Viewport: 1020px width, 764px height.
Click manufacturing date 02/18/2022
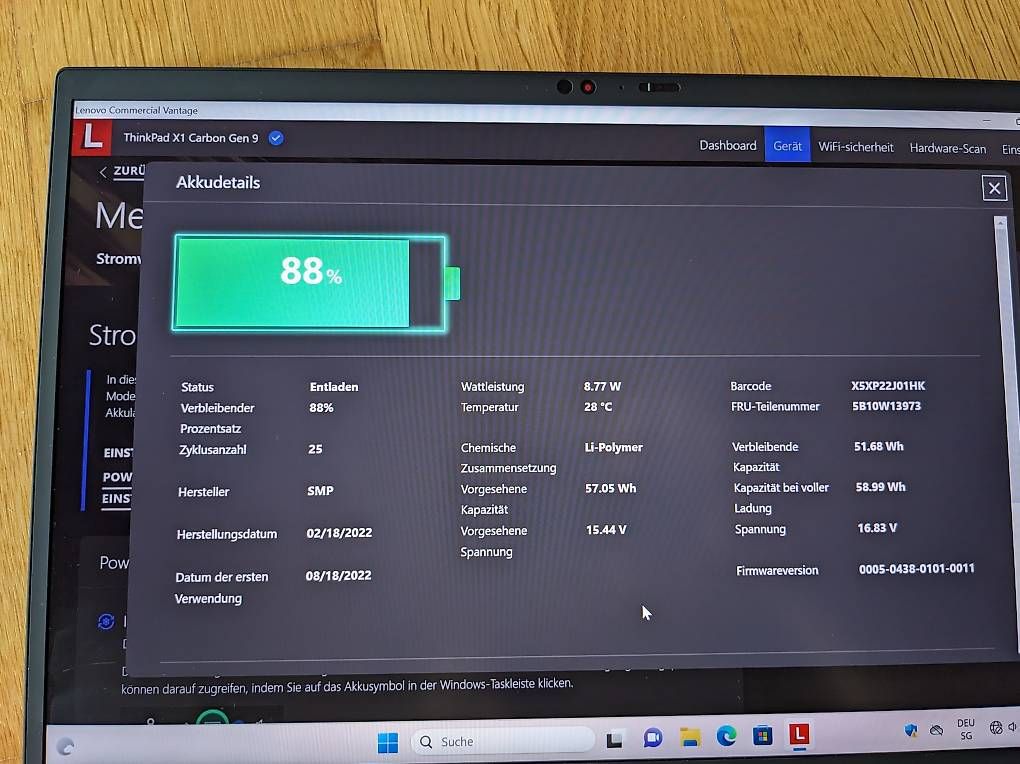(x=339, y=533)
